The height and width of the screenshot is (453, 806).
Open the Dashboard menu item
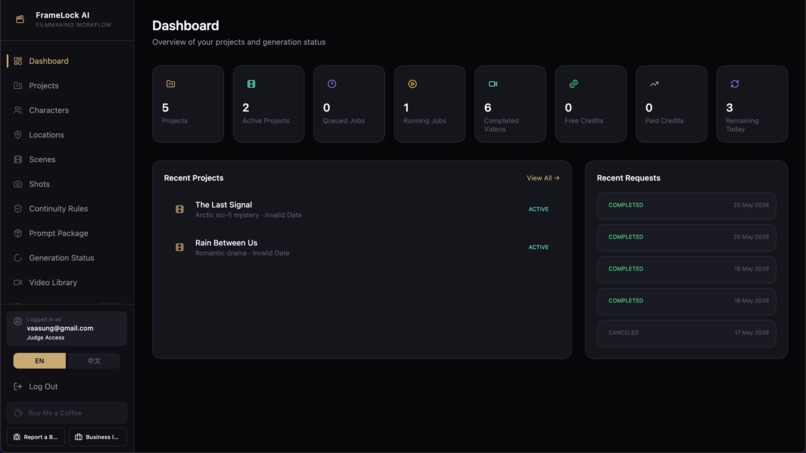click(67, 61)
